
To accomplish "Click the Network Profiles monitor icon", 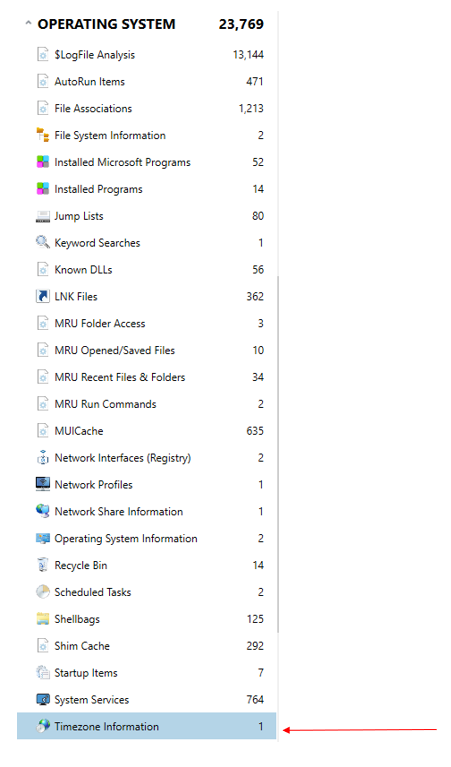I will click(x=43, y=484).
